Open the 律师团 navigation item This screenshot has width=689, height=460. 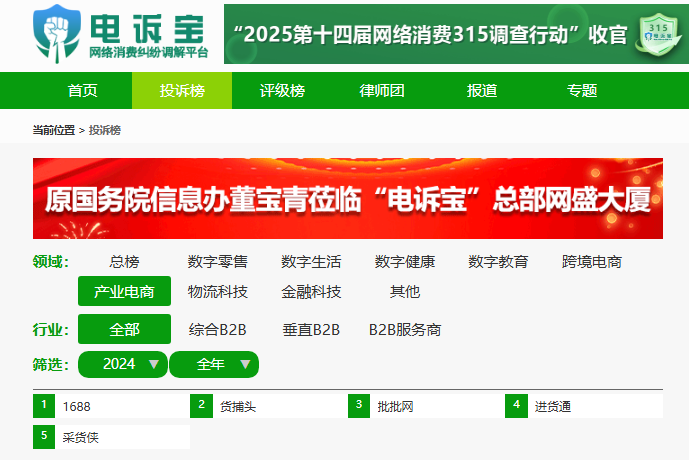[382, 91]
